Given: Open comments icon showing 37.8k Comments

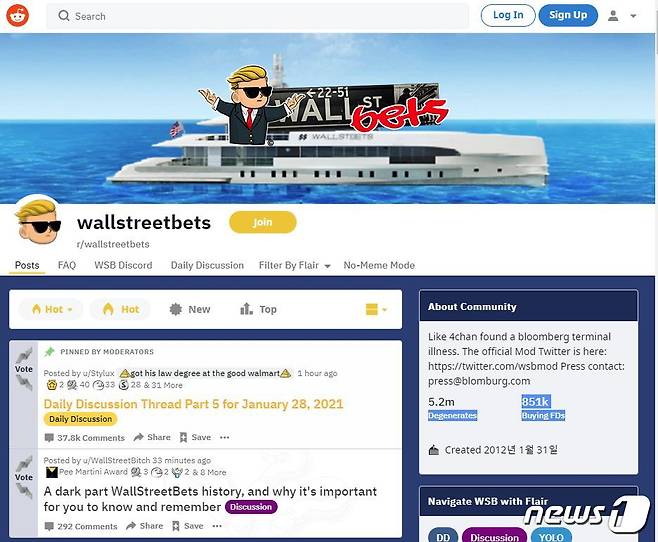Looking at the screenshot, I should [49, 438].
